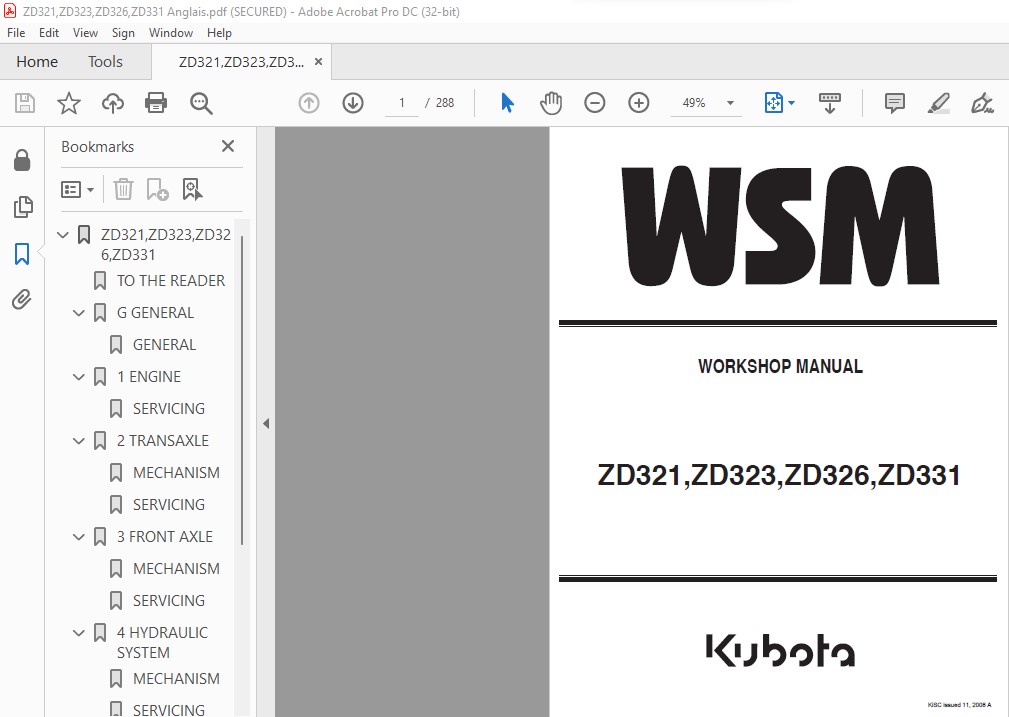This screenshot has height=717, width=1009.
Task: Open SERVICING bookmark under 1 ENGINE
Action: 169,409
